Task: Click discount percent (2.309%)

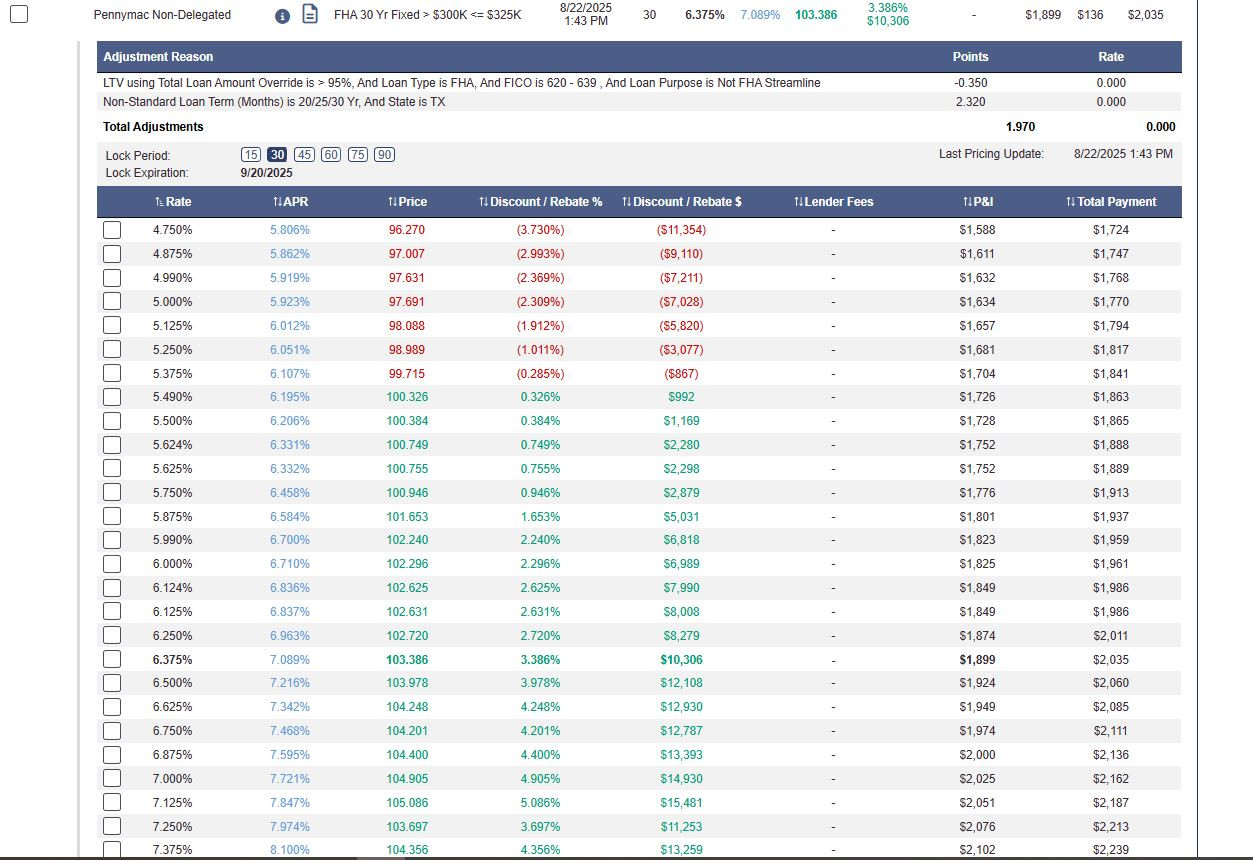Action: point(541,302)
